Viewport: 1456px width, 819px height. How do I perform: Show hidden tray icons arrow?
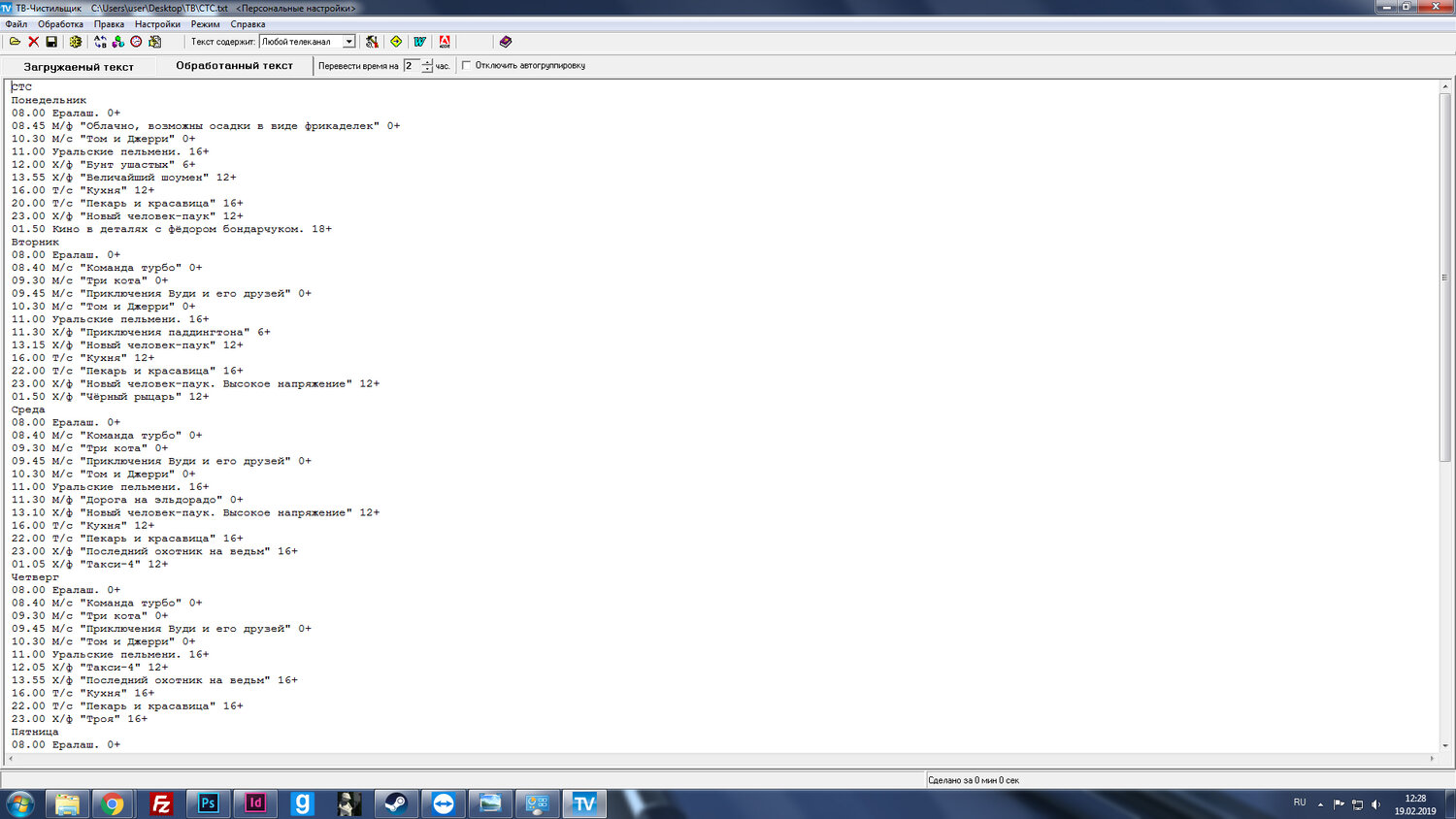1320,804
